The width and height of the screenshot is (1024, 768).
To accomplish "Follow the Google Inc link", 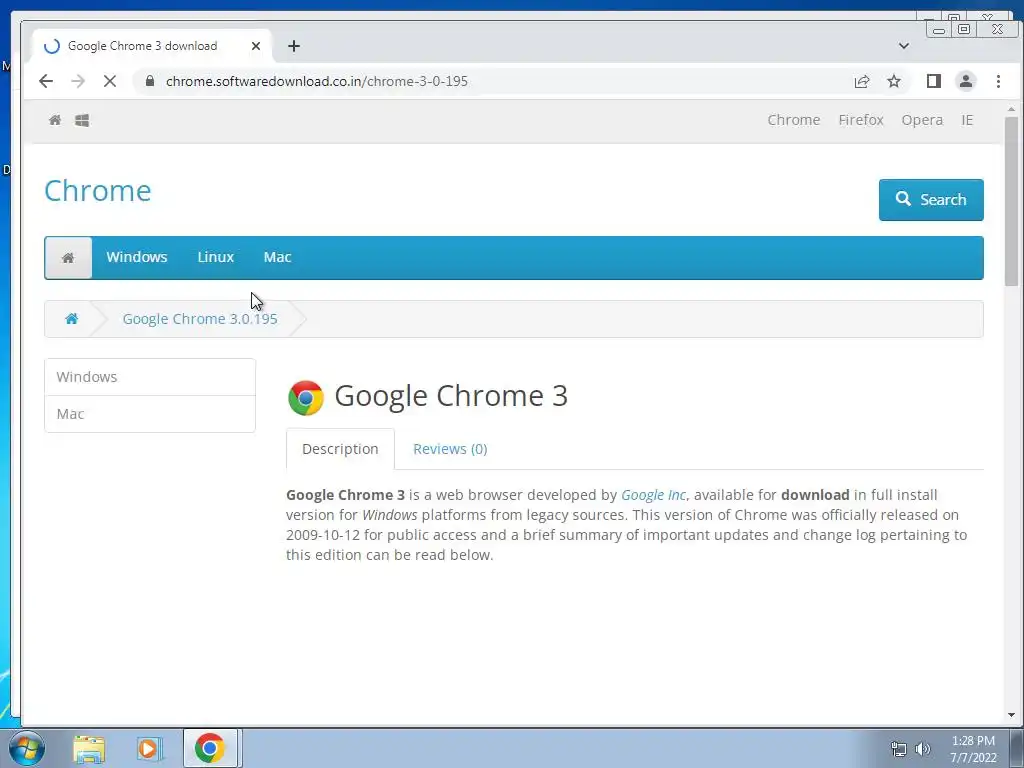I will (653, 495).
